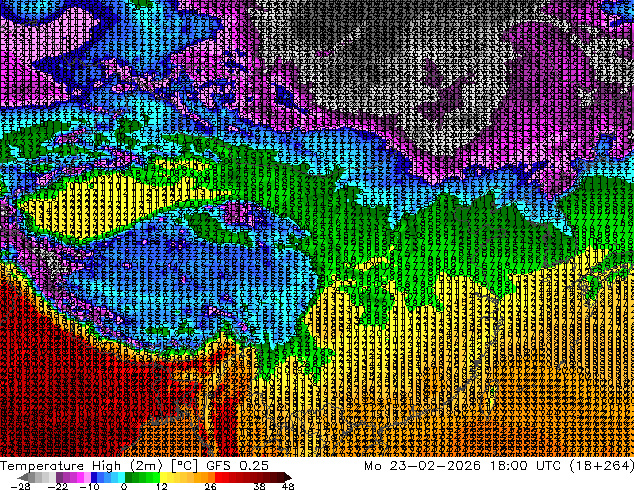Click the 'Mo 23-02-2026' date text

coord(422,466)
